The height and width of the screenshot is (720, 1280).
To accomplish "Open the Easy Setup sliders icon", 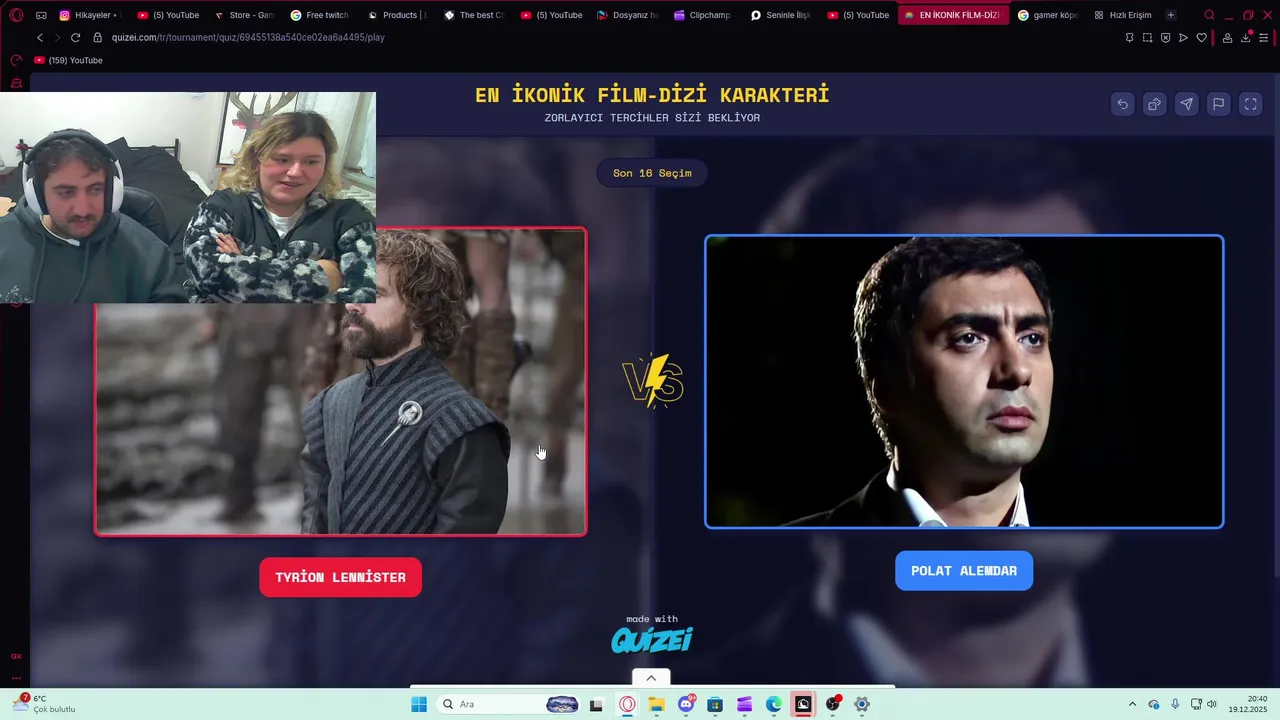I will click(x=1264, y=37).
